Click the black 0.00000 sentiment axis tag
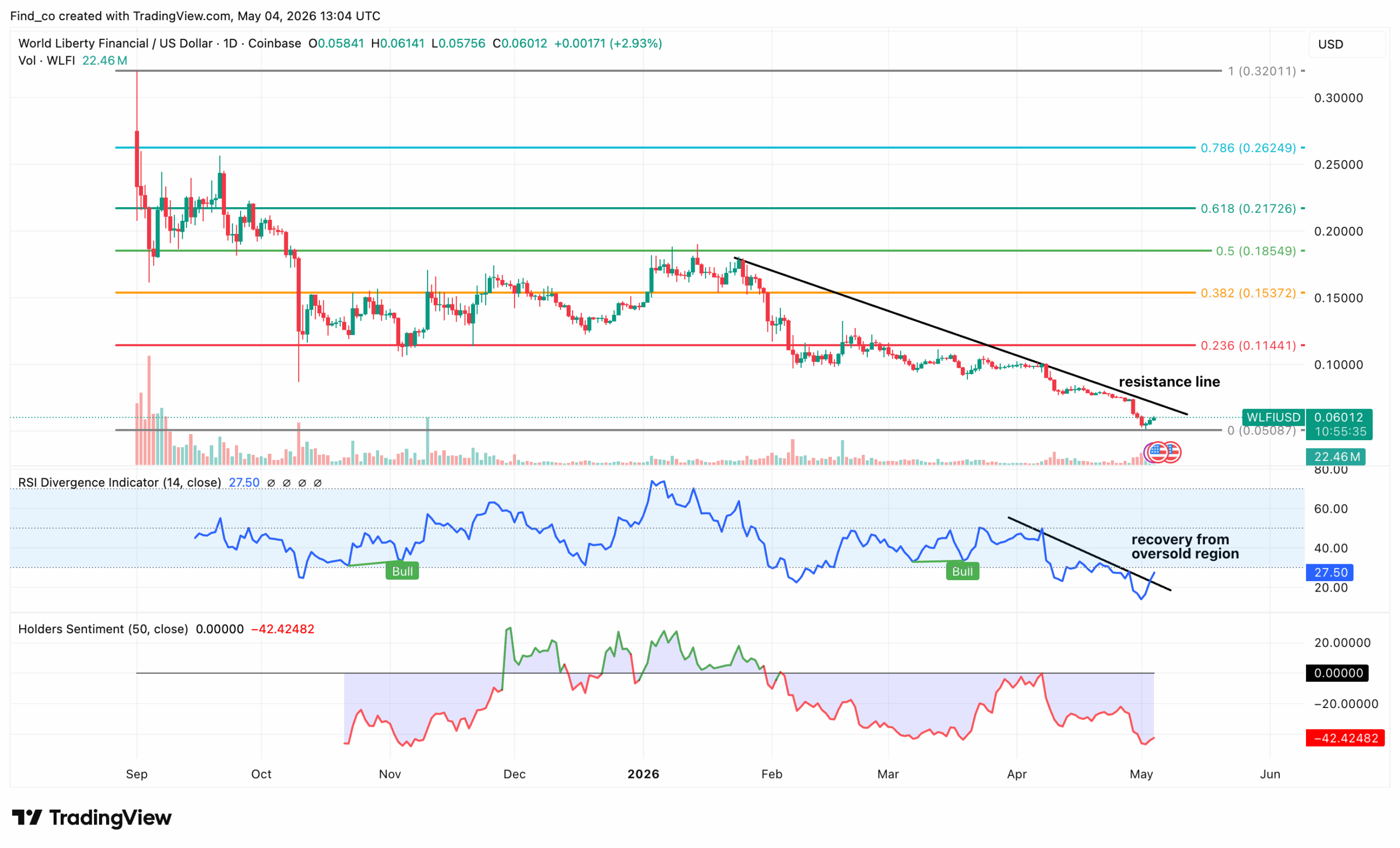The height and width of the screenshot is (848, 1400). tap(1337, 673)
